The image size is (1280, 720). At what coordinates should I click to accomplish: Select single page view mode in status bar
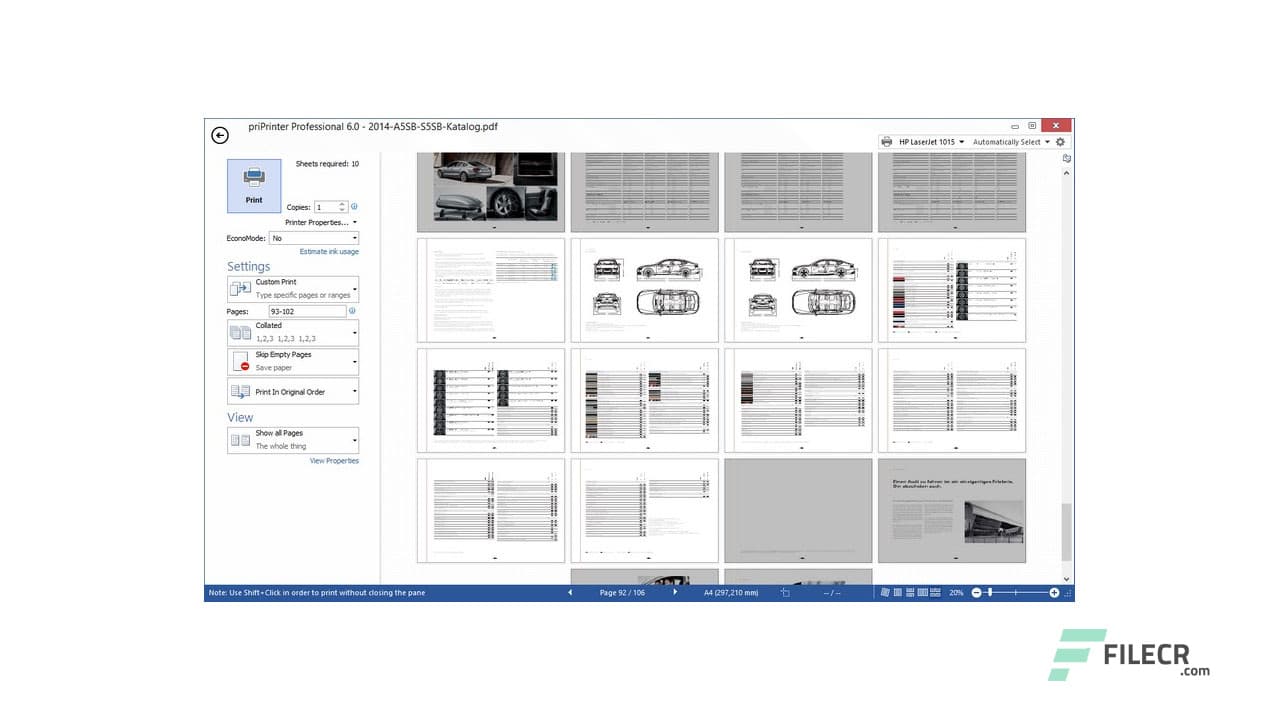click(x=897, y=592)
